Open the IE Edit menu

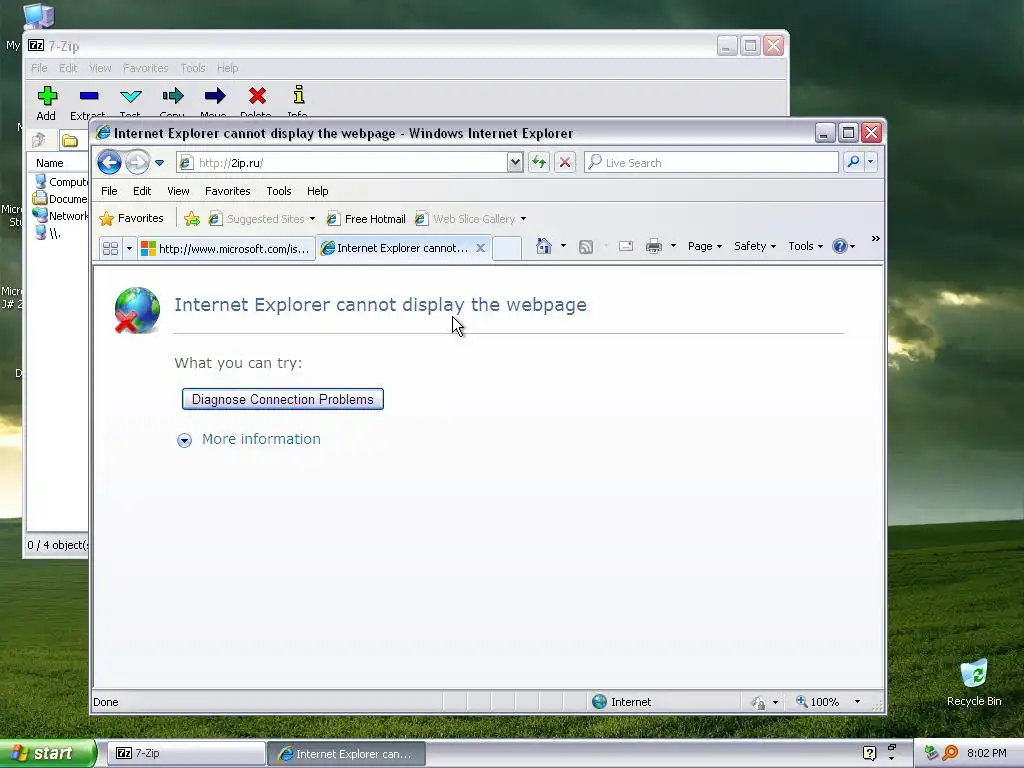[x=142, y=191]
